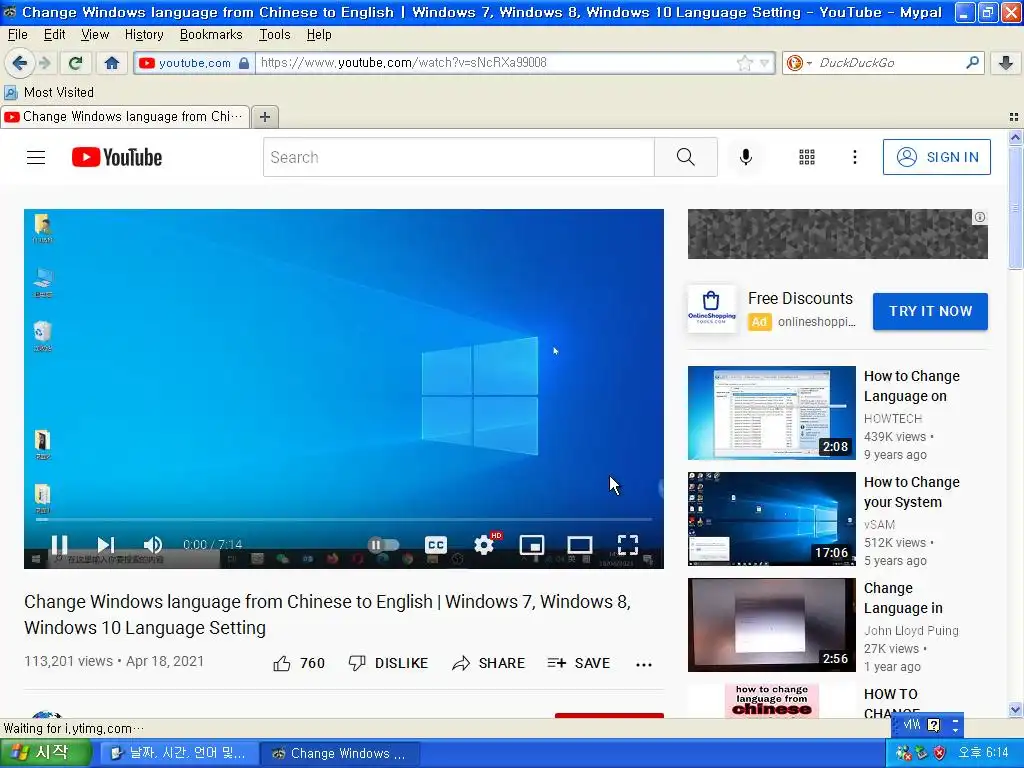Go to YouTube home via logo

pyautogui.click(x=117, y=157)
